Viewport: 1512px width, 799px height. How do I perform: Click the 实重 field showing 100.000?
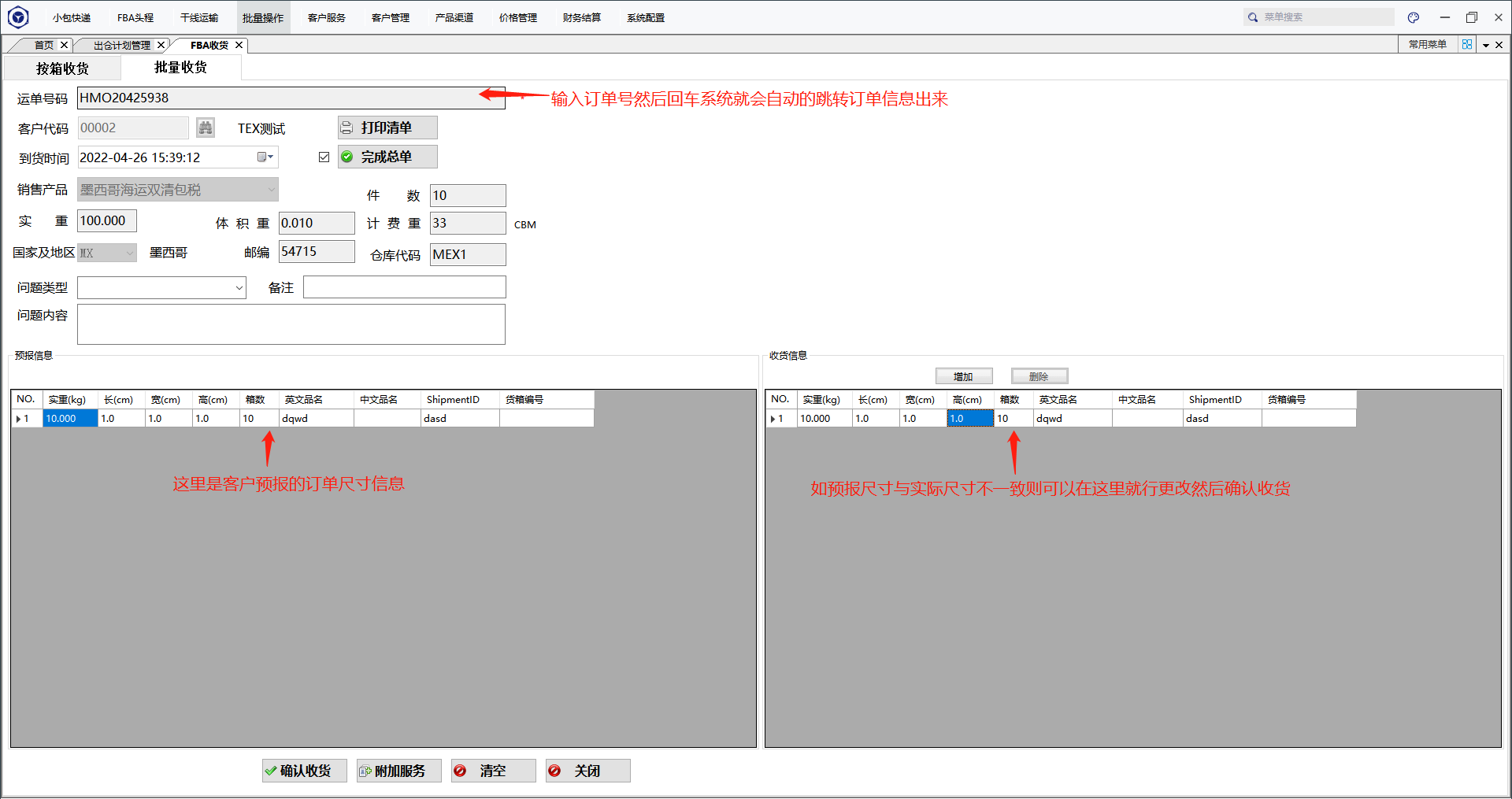(x=107, y=220)
